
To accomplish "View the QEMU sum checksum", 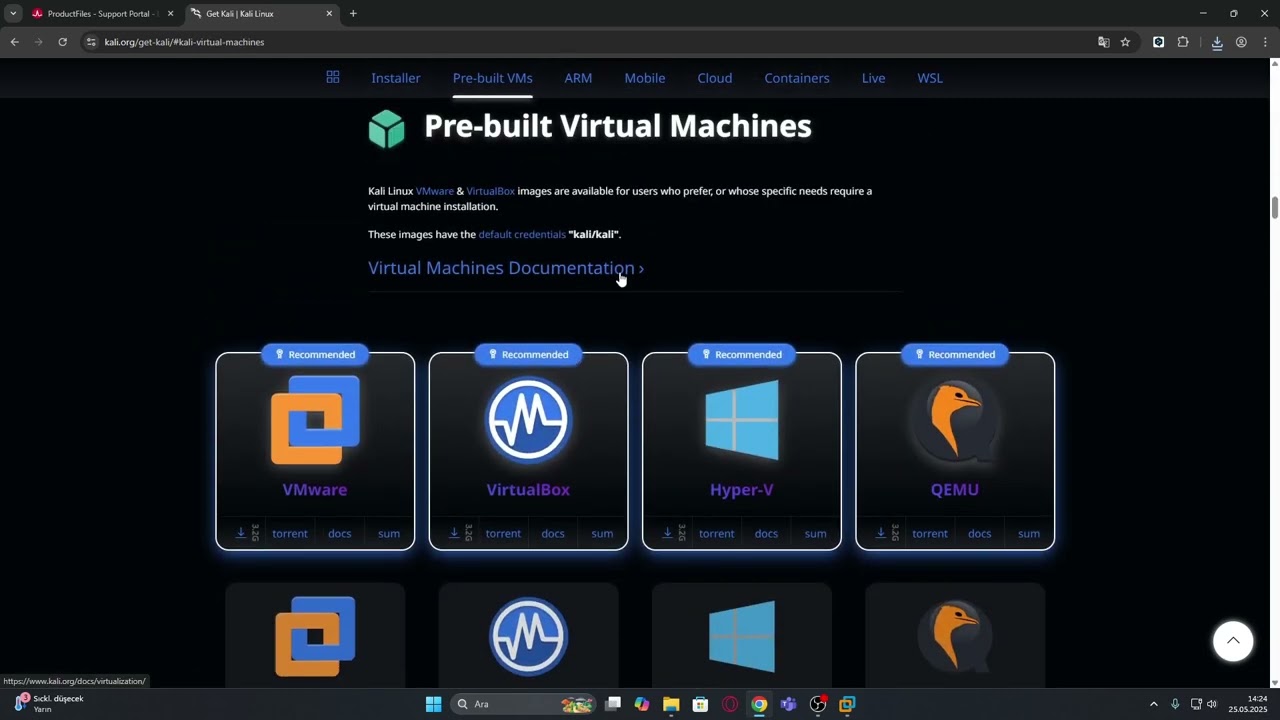I will [1029, 533].
